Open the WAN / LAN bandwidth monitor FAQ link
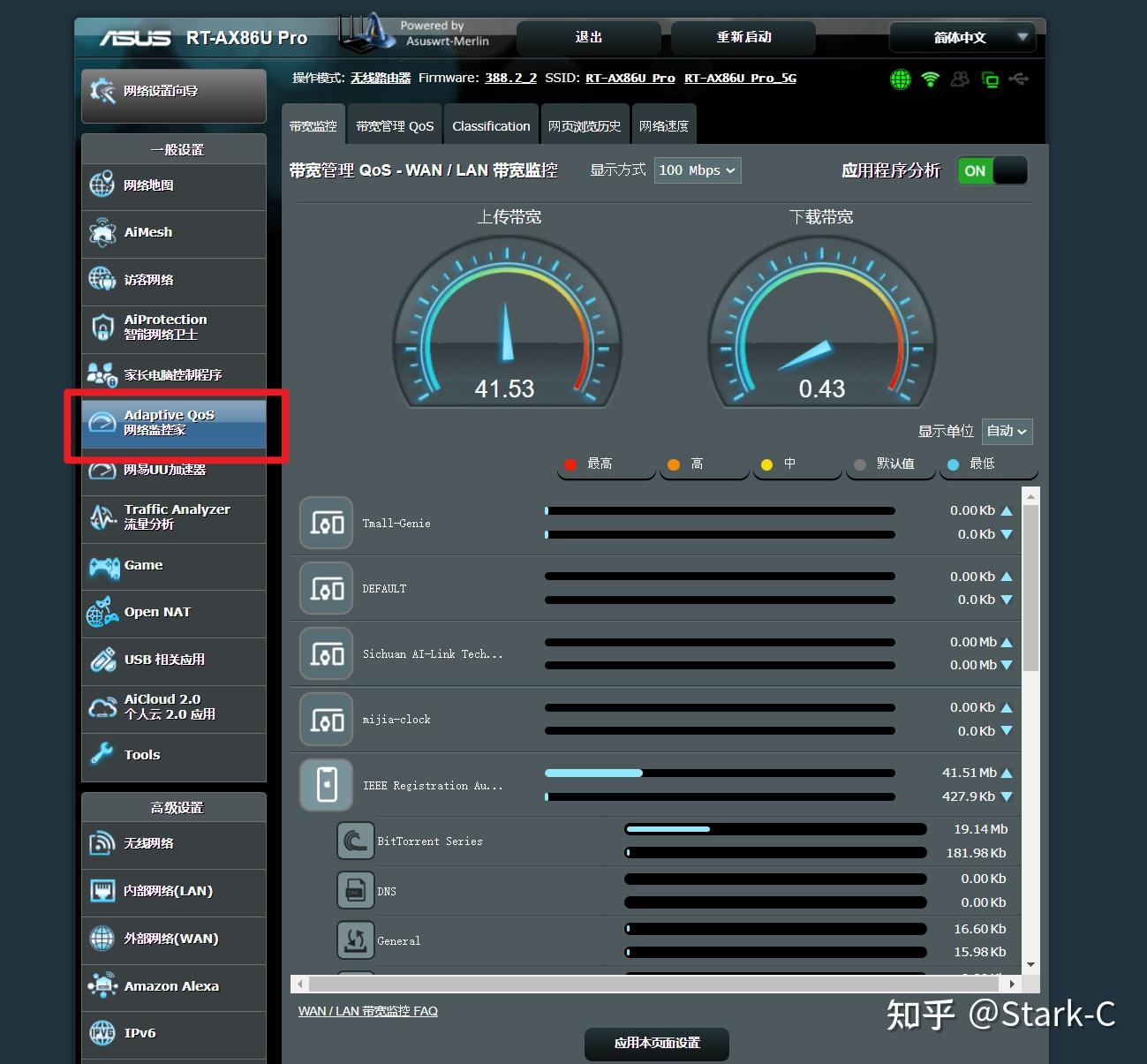 [368, 1011]
